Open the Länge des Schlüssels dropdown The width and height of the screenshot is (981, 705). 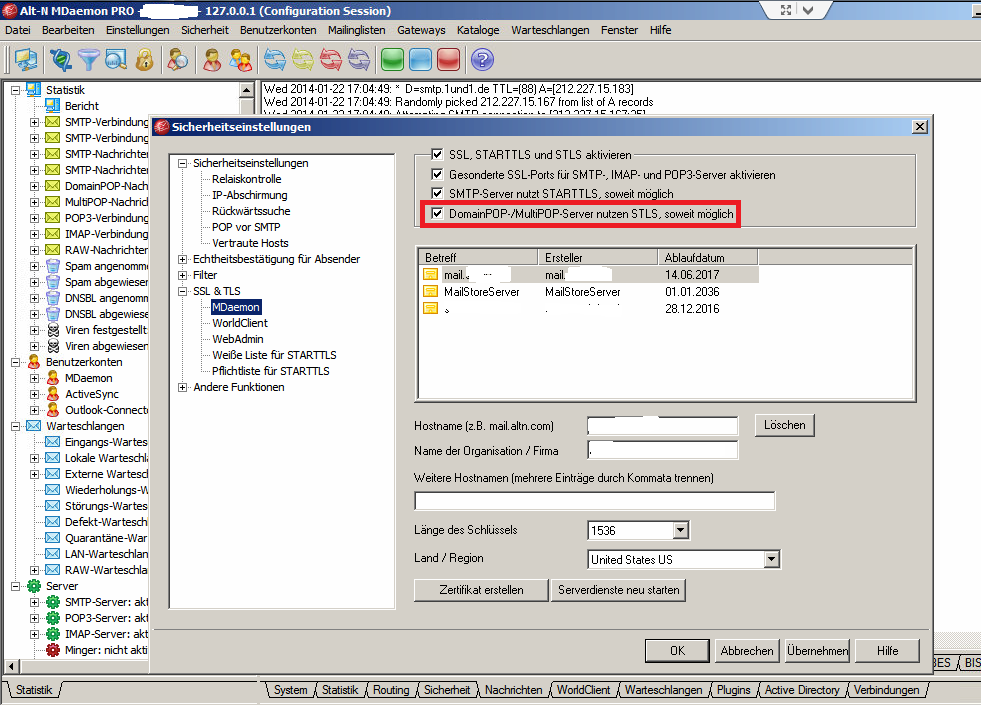tap(681, 530)
